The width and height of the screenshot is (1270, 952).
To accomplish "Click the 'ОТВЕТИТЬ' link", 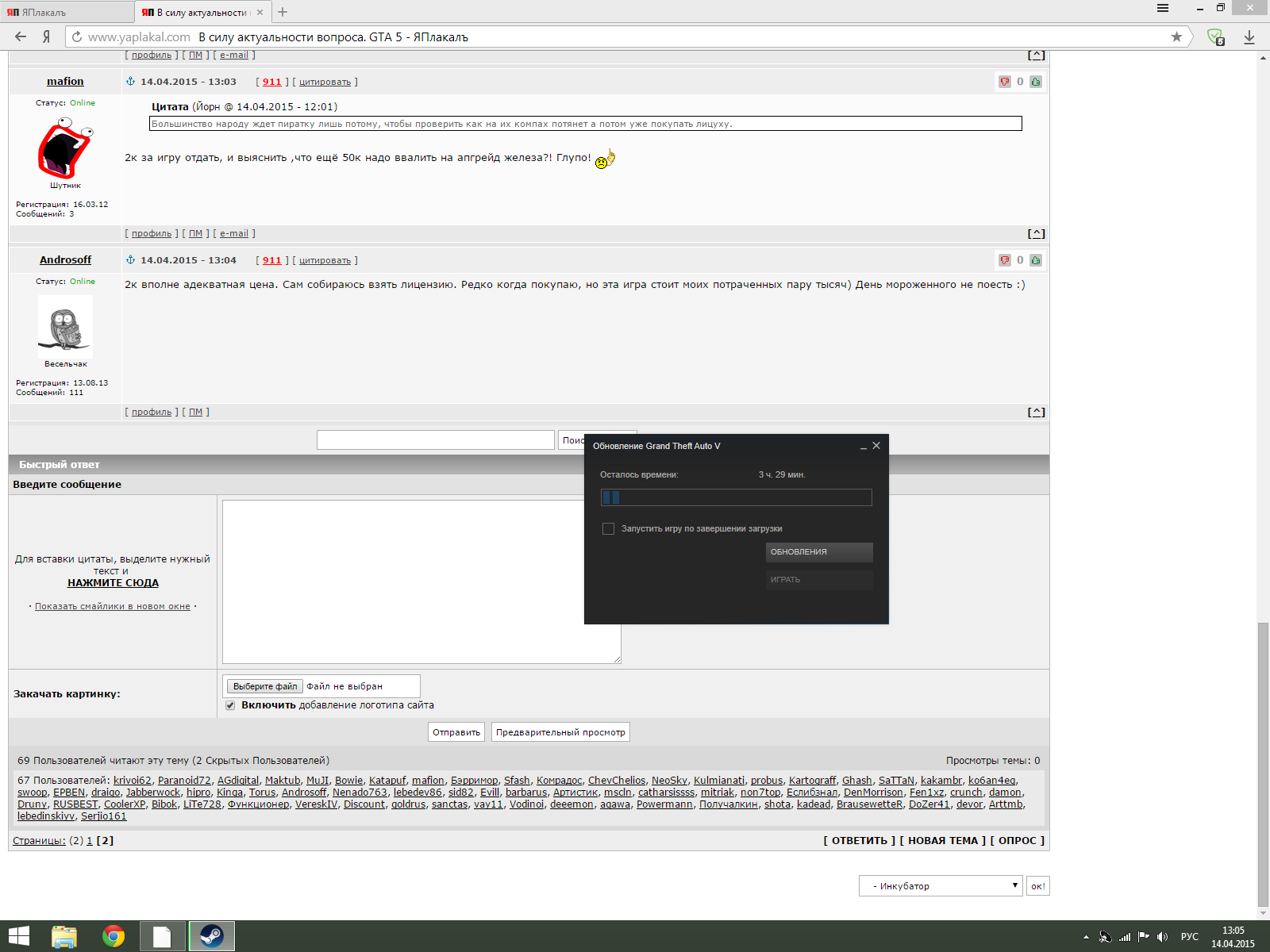I will click(x=860, y=840).
